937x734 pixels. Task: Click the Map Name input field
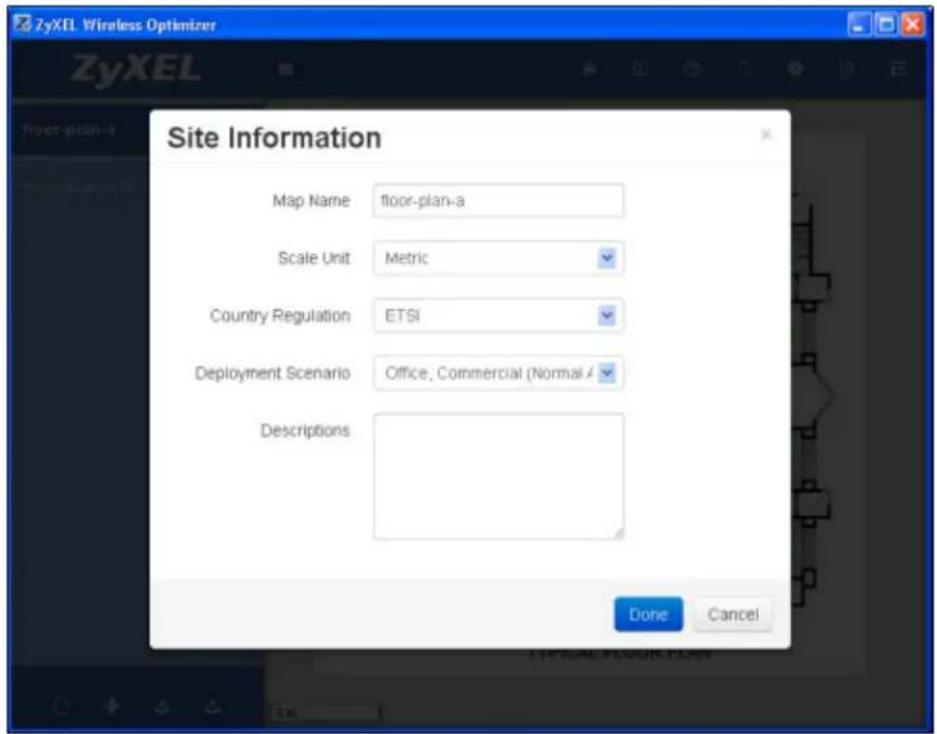pyautogui.click(x=498, y=201)
